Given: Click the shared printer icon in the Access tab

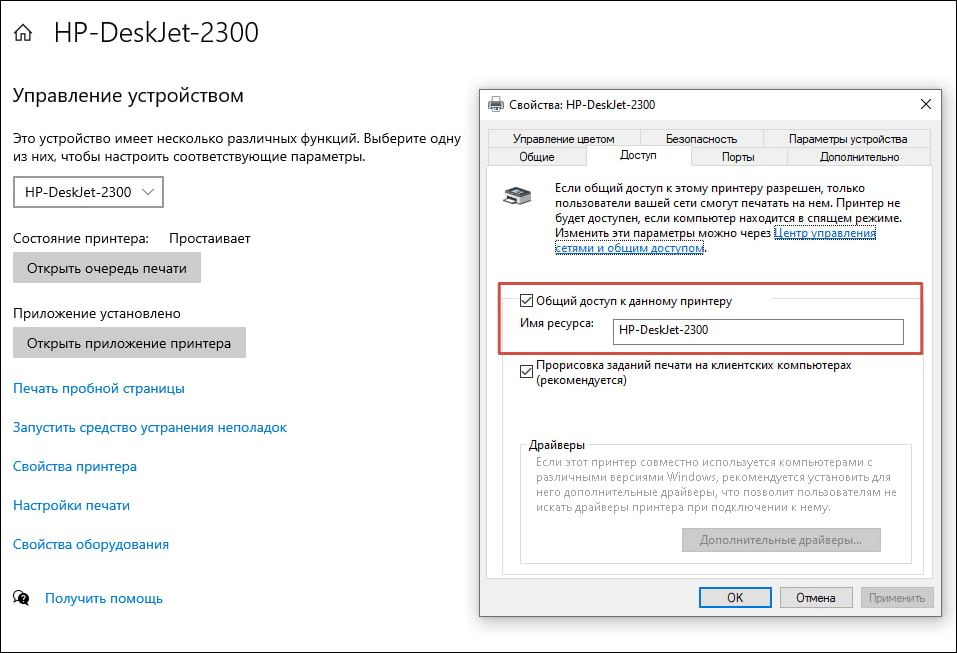Looking at the screenshot, I should [x=513, y=195].
